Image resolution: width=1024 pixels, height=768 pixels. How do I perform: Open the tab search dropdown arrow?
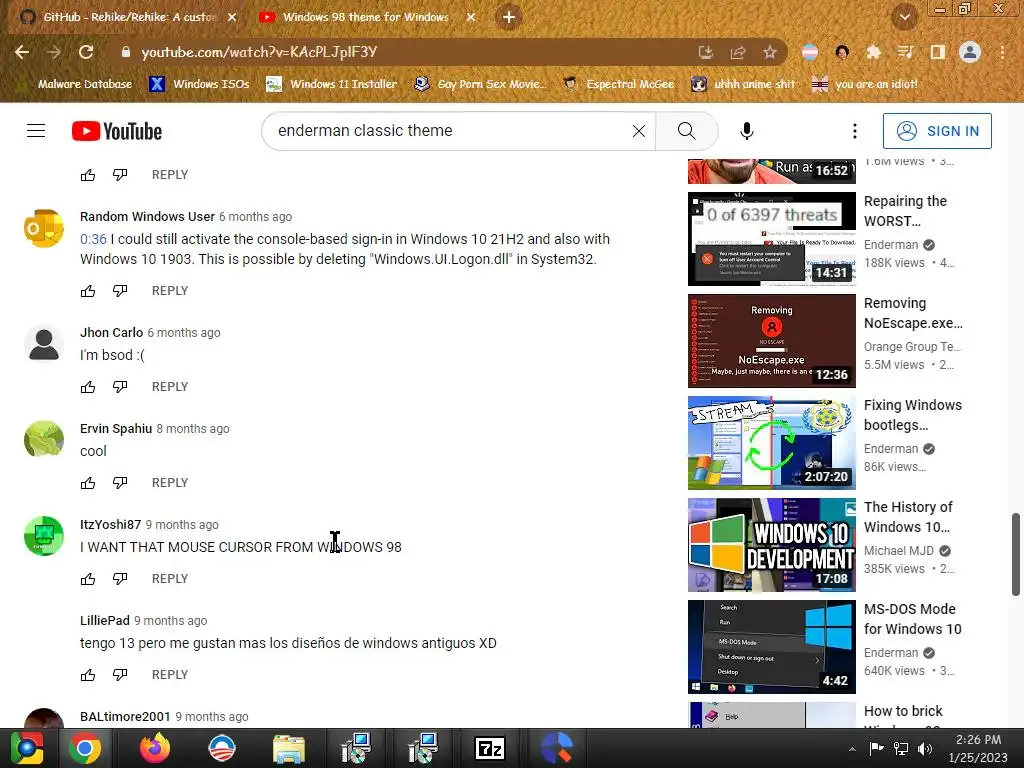[904, 17]
